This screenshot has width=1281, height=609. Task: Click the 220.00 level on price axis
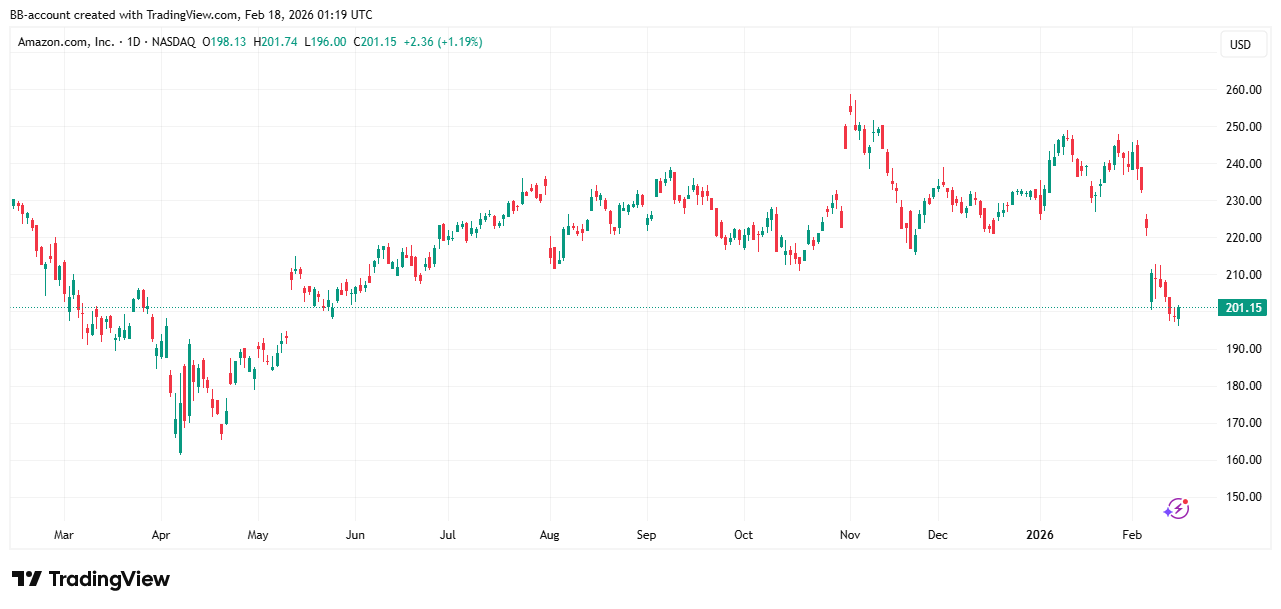tap(1243, 238)
